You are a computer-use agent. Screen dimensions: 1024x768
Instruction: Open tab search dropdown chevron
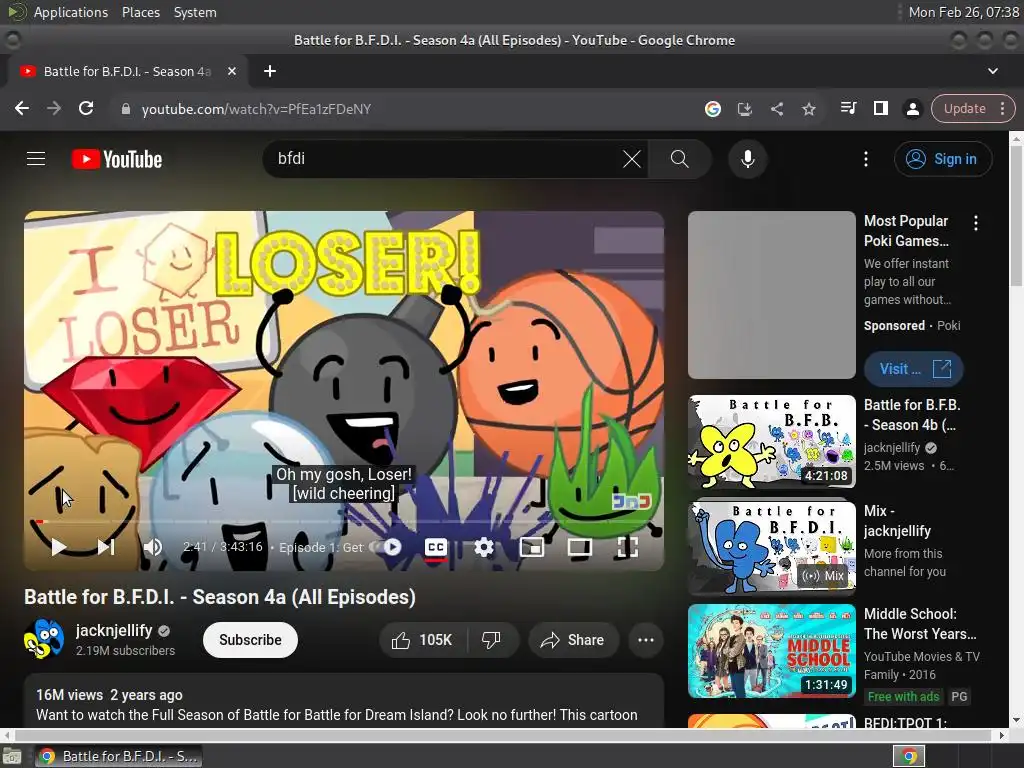(993, 71)
